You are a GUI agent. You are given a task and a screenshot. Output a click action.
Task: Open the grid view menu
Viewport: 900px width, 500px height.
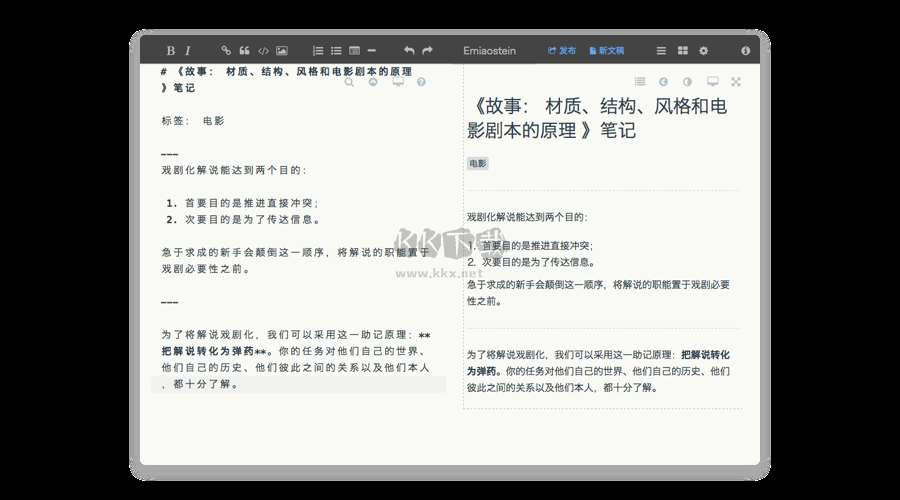click(682, 50)
